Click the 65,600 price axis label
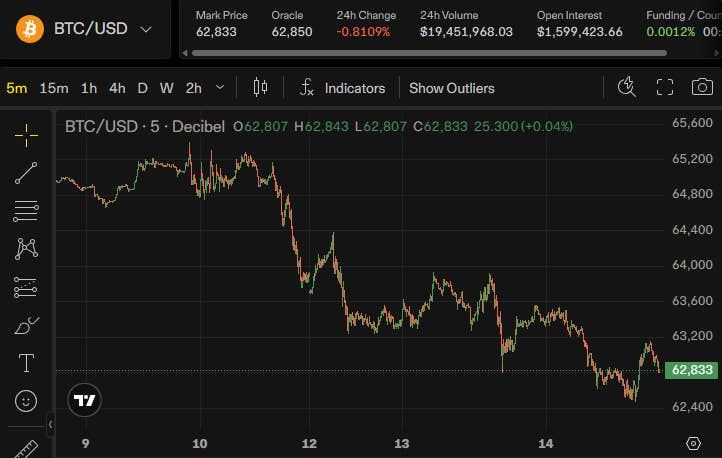Image resolution: width=722 pixels, height=458 pixels. pos(693,122)
